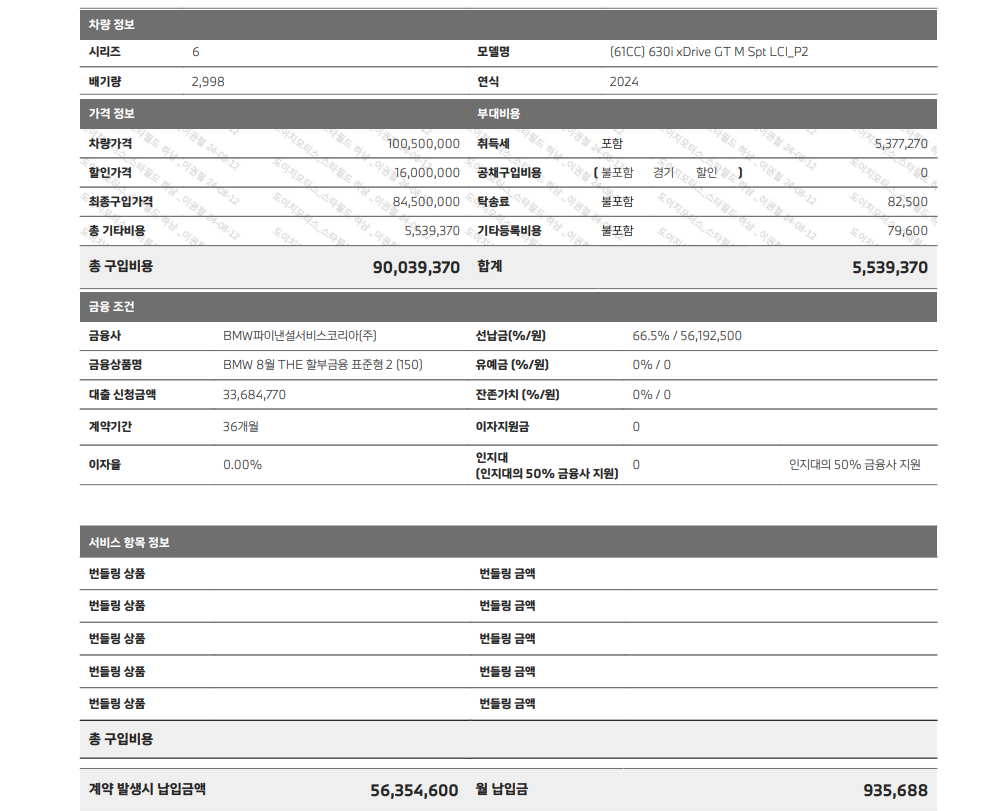Click the 배기량 value 2,998

tap(208, 82)
